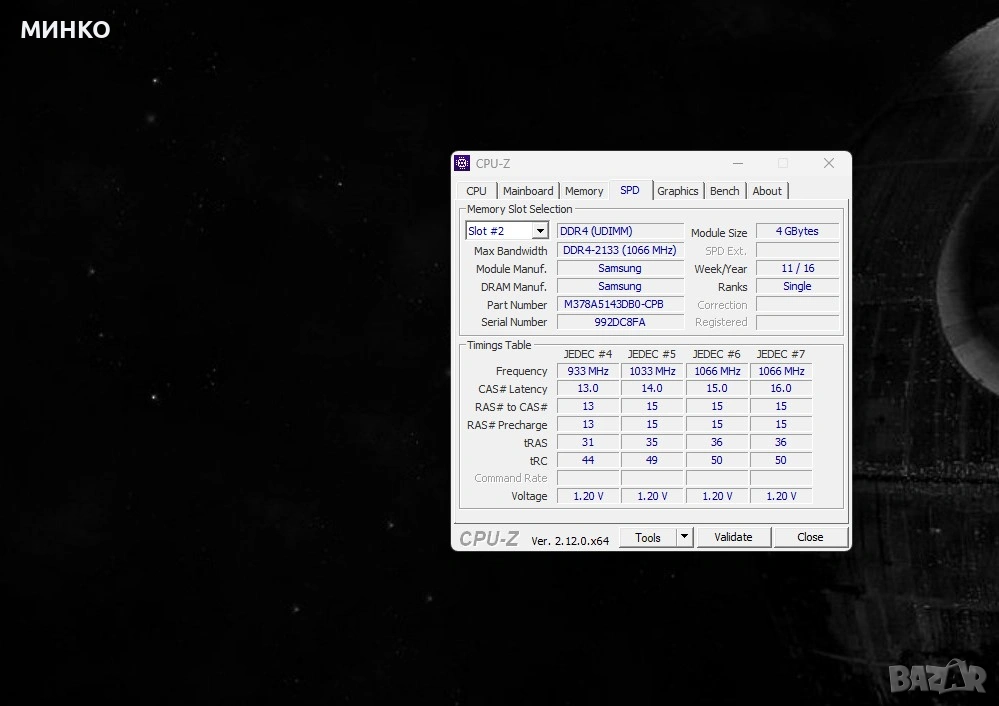The image size is (999, 706).
Task: Switch to the CPU tab
Action: point(477,191)
